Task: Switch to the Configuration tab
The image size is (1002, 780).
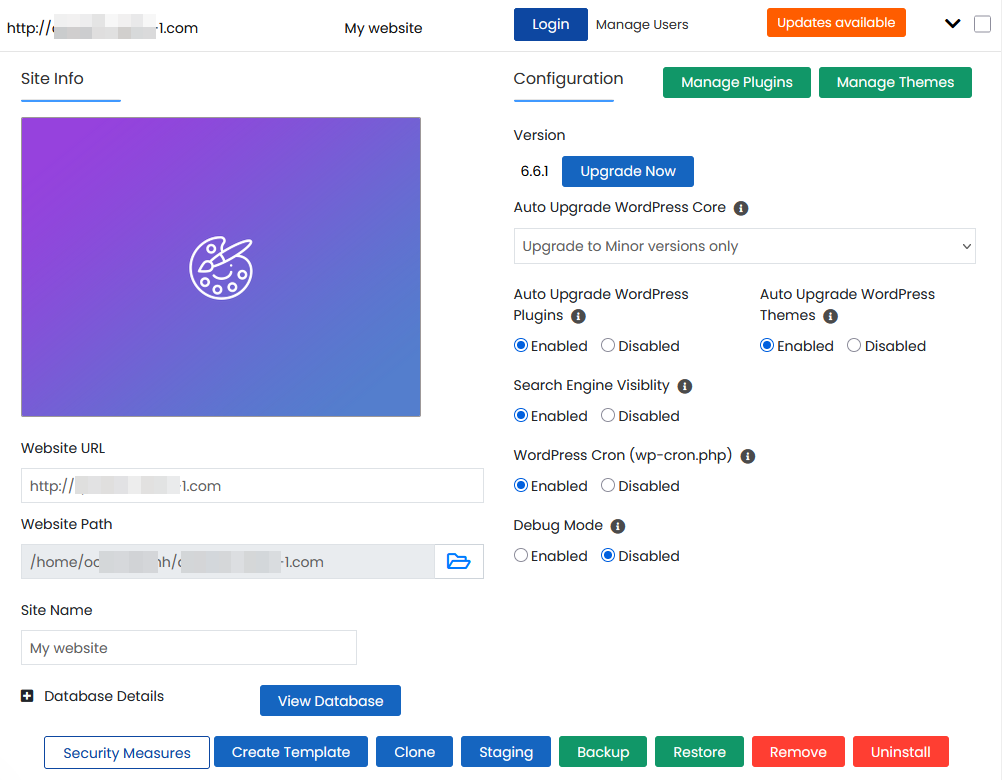Action: pyautogui.click(x=568, y=79)
